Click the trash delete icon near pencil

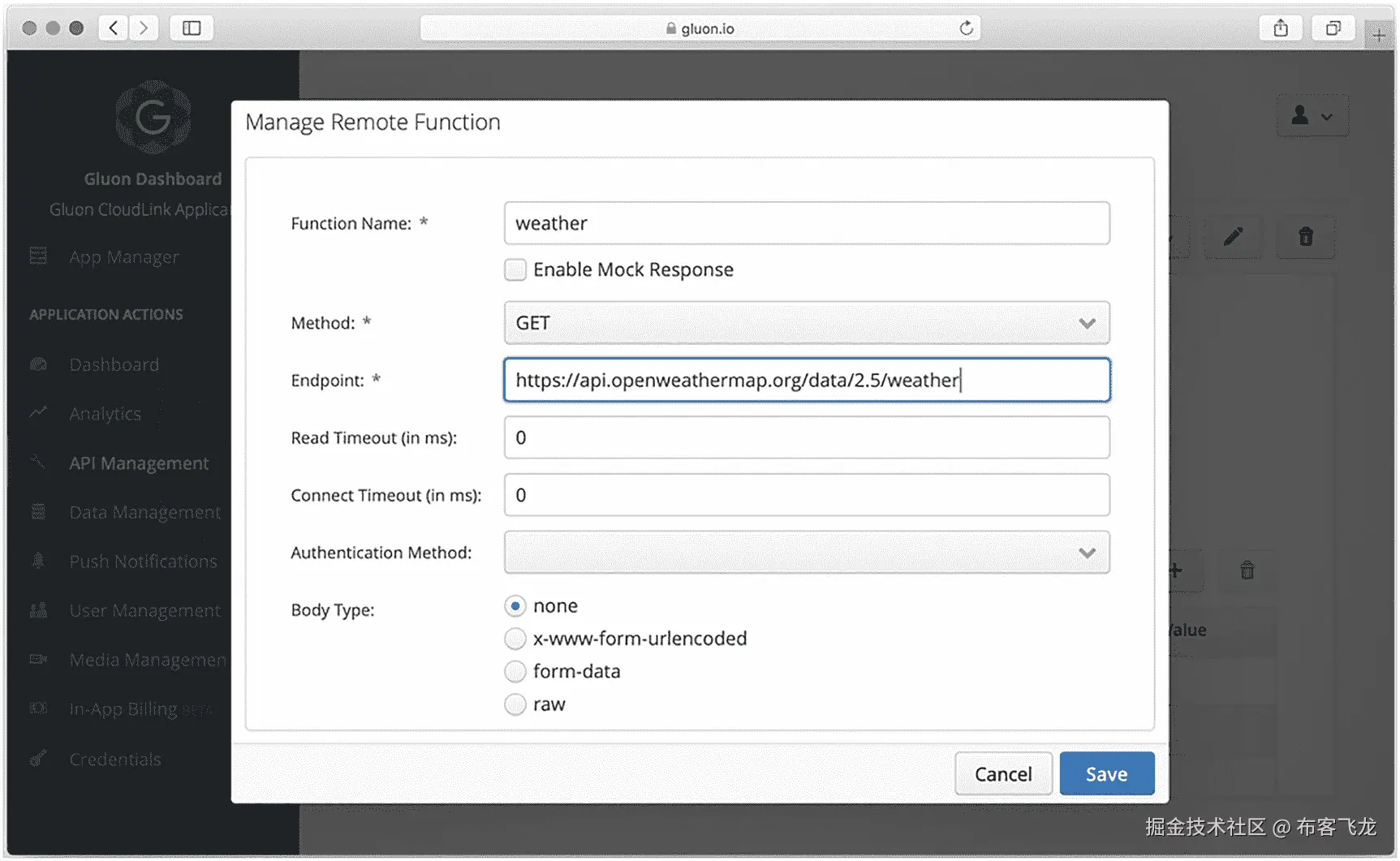click(1305, 237)
